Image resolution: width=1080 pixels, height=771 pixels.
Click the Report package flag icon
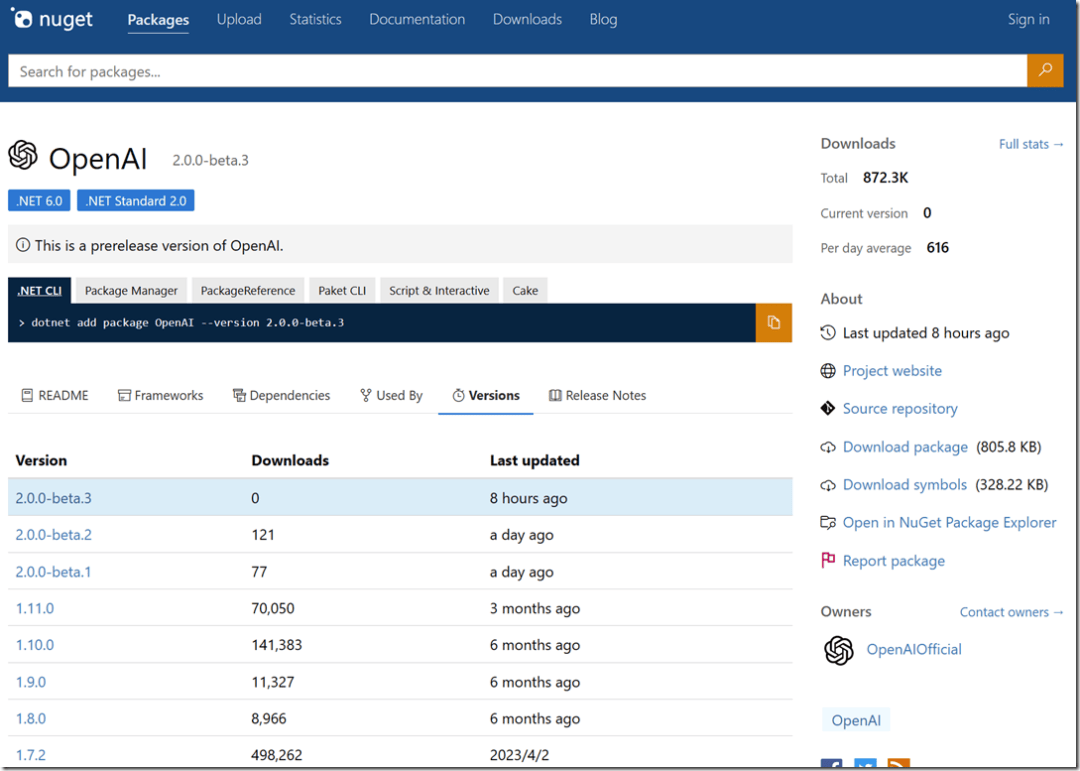point(828,561)
